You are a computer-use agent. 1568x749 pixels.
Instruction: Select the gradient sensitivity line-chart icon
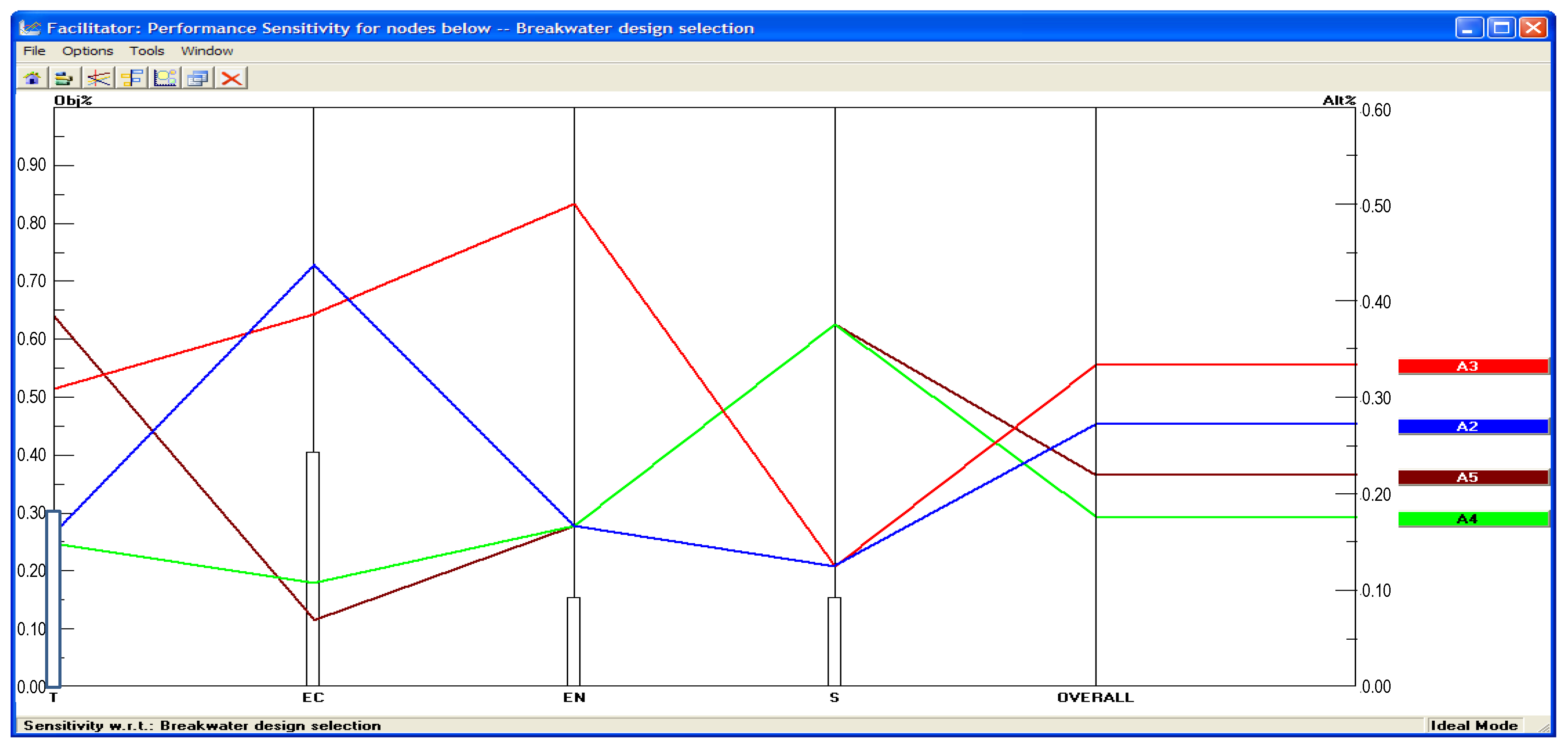(98, 78)
